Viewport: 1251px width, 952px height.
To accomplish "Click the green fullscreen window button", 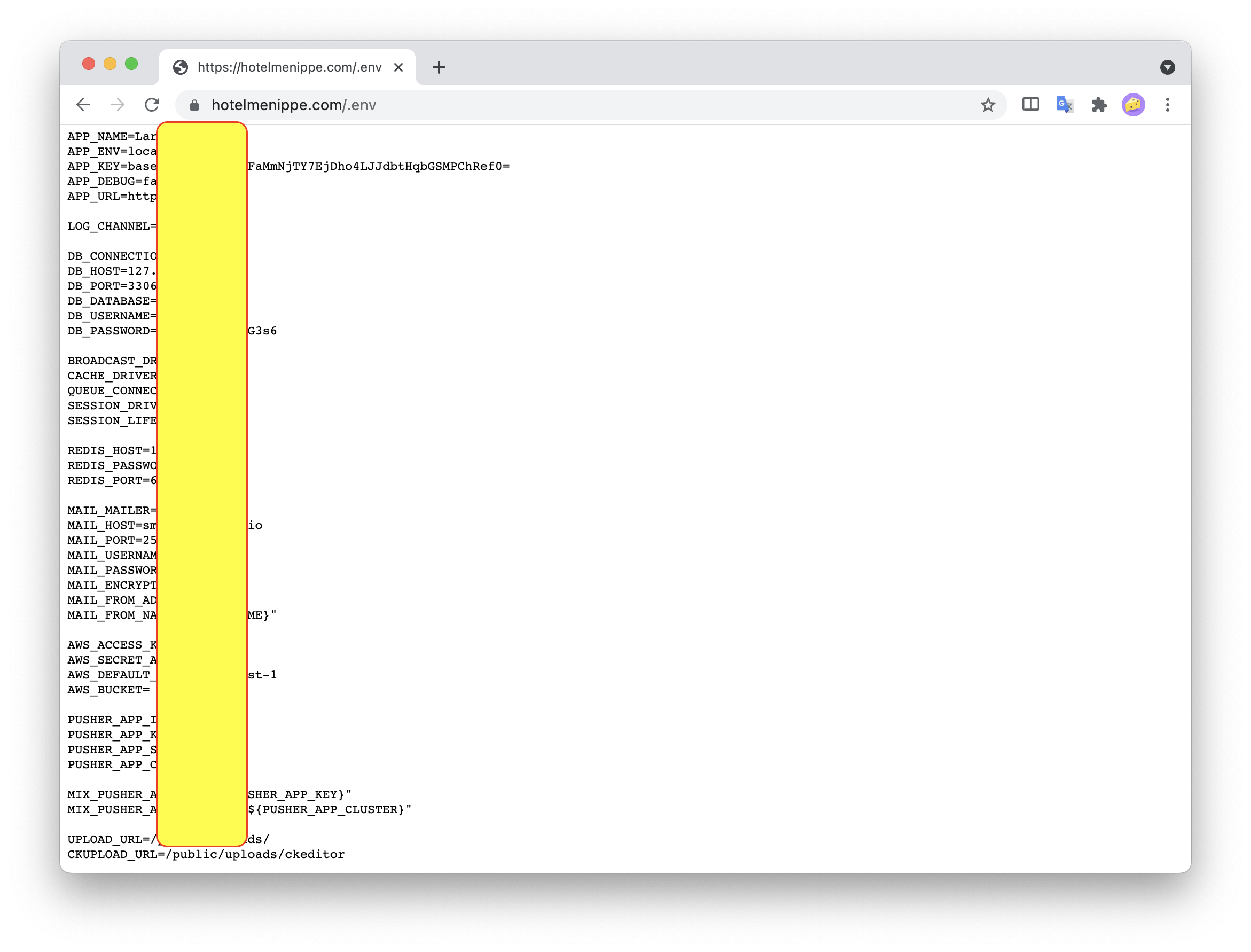I will [131, 64].
